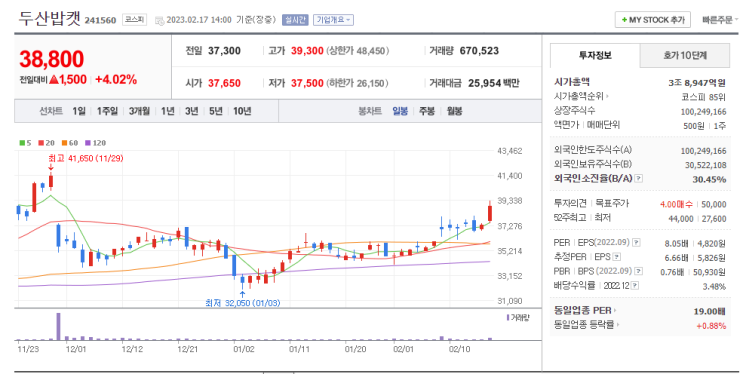Click the 최고 41,650 (11/29) marker

86,158
